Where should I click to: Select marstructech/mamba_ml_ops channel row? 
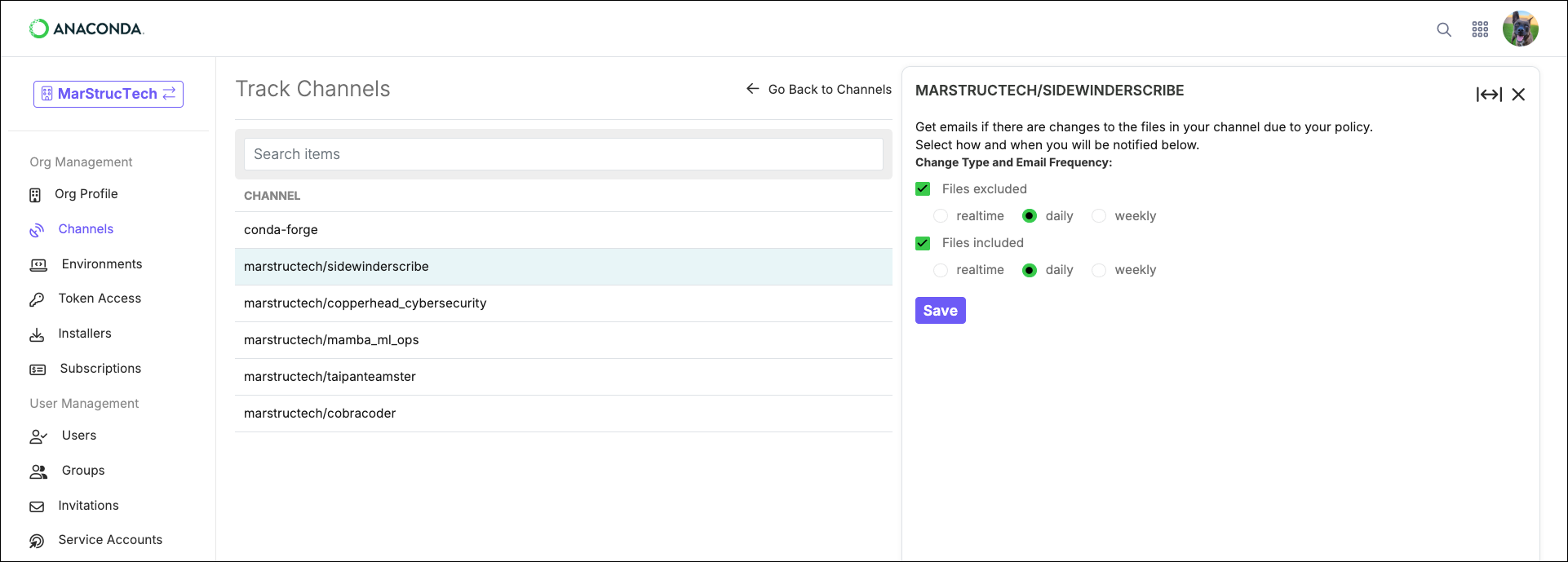pos(564,340)
